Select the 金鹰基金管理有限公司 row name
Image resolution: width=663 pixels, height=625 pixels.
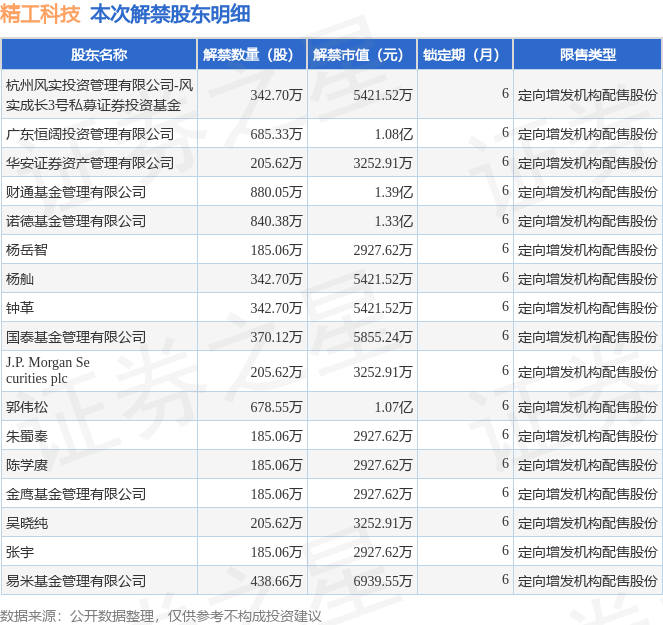(76, 494)
